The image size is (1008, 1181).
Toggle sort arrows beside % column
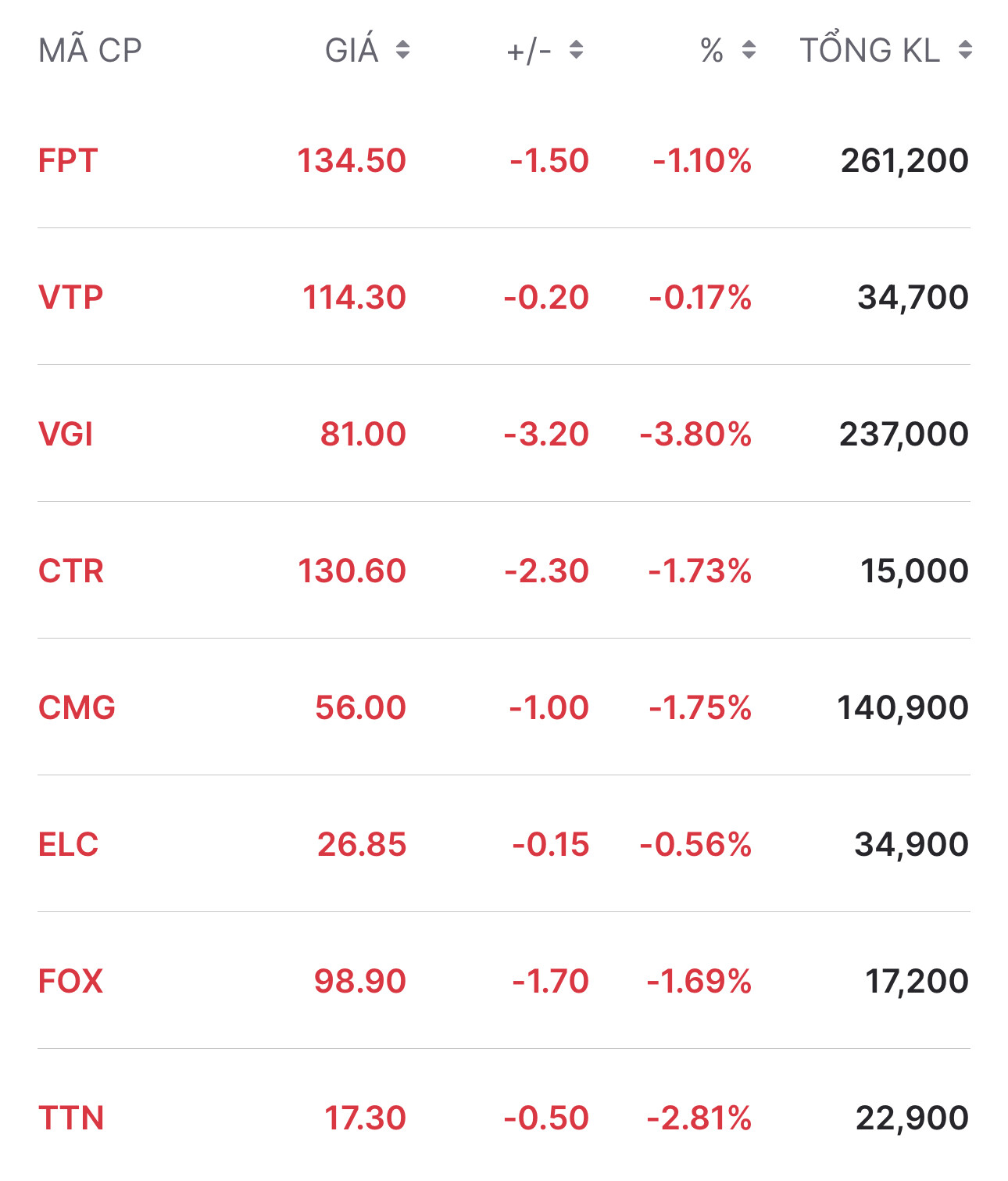pyautogui.click(x=749, y=51)
